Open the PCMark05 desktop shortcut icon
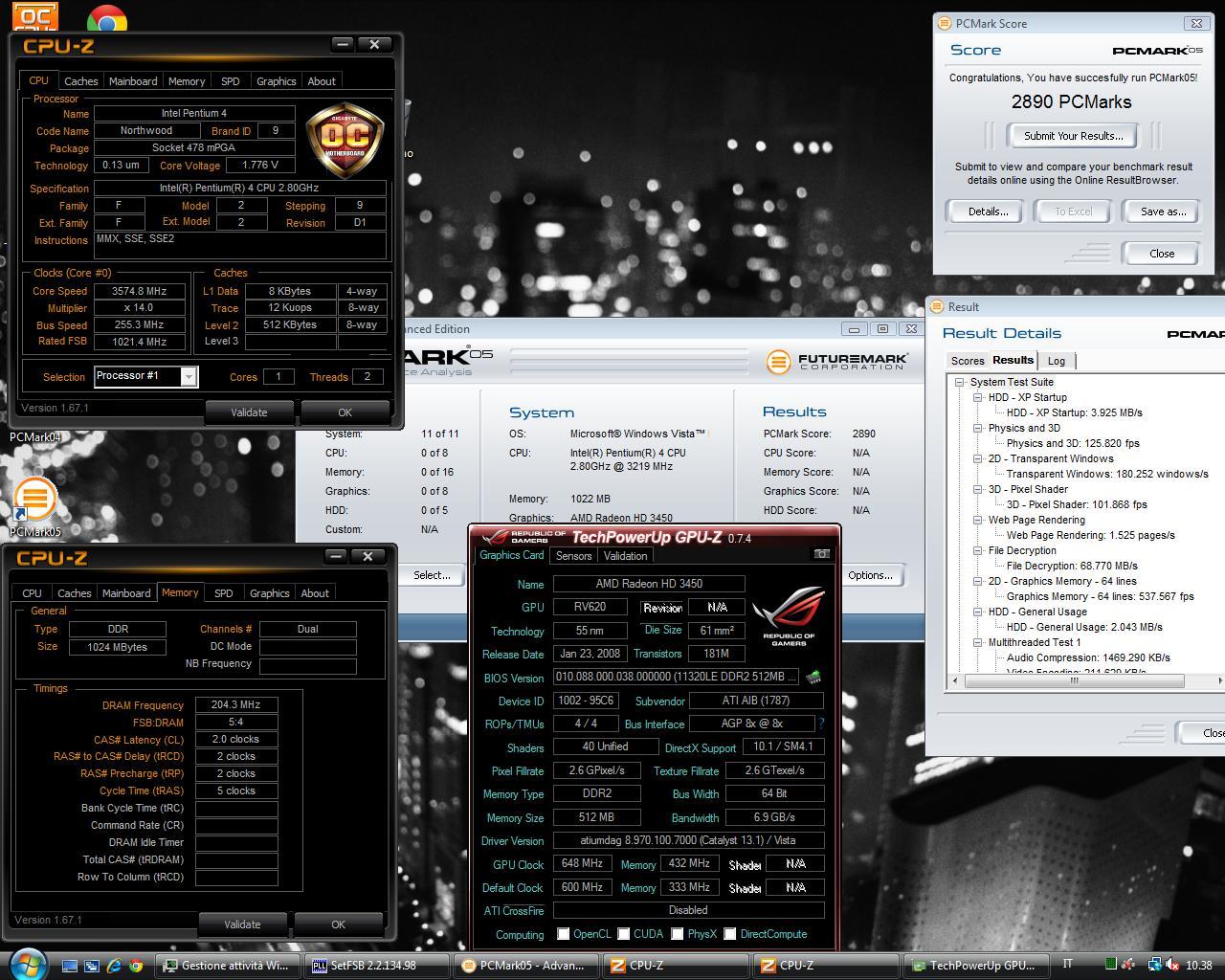This screenshot has width=1225, height=980. tap(35, 499)
